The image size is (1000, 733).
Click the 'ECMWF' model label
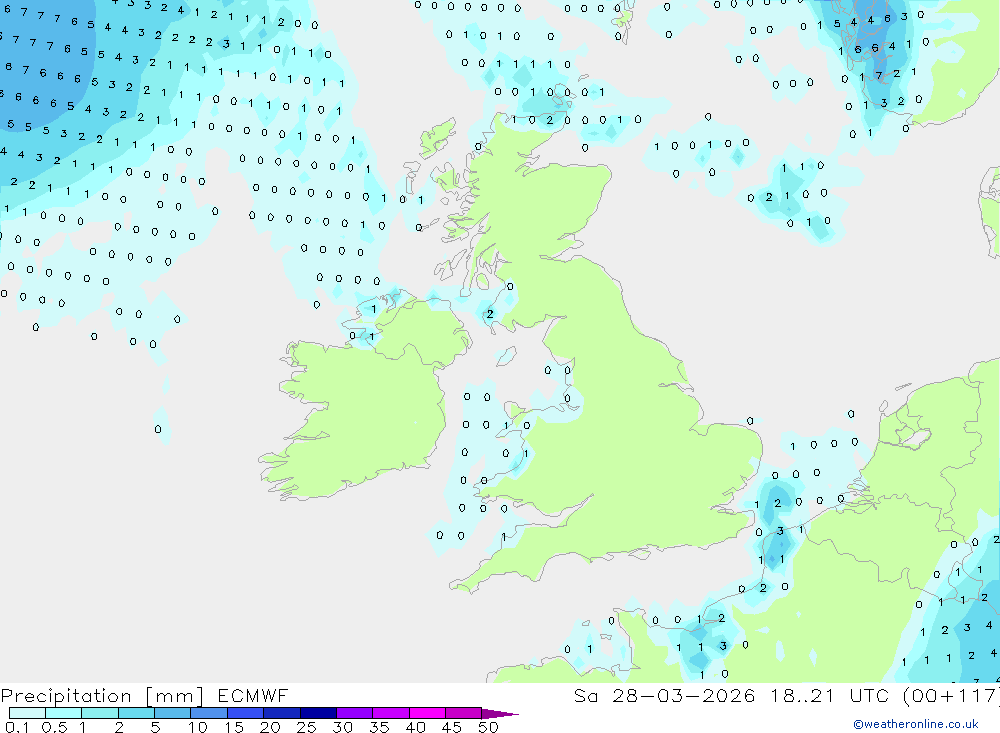click(253, 695)
